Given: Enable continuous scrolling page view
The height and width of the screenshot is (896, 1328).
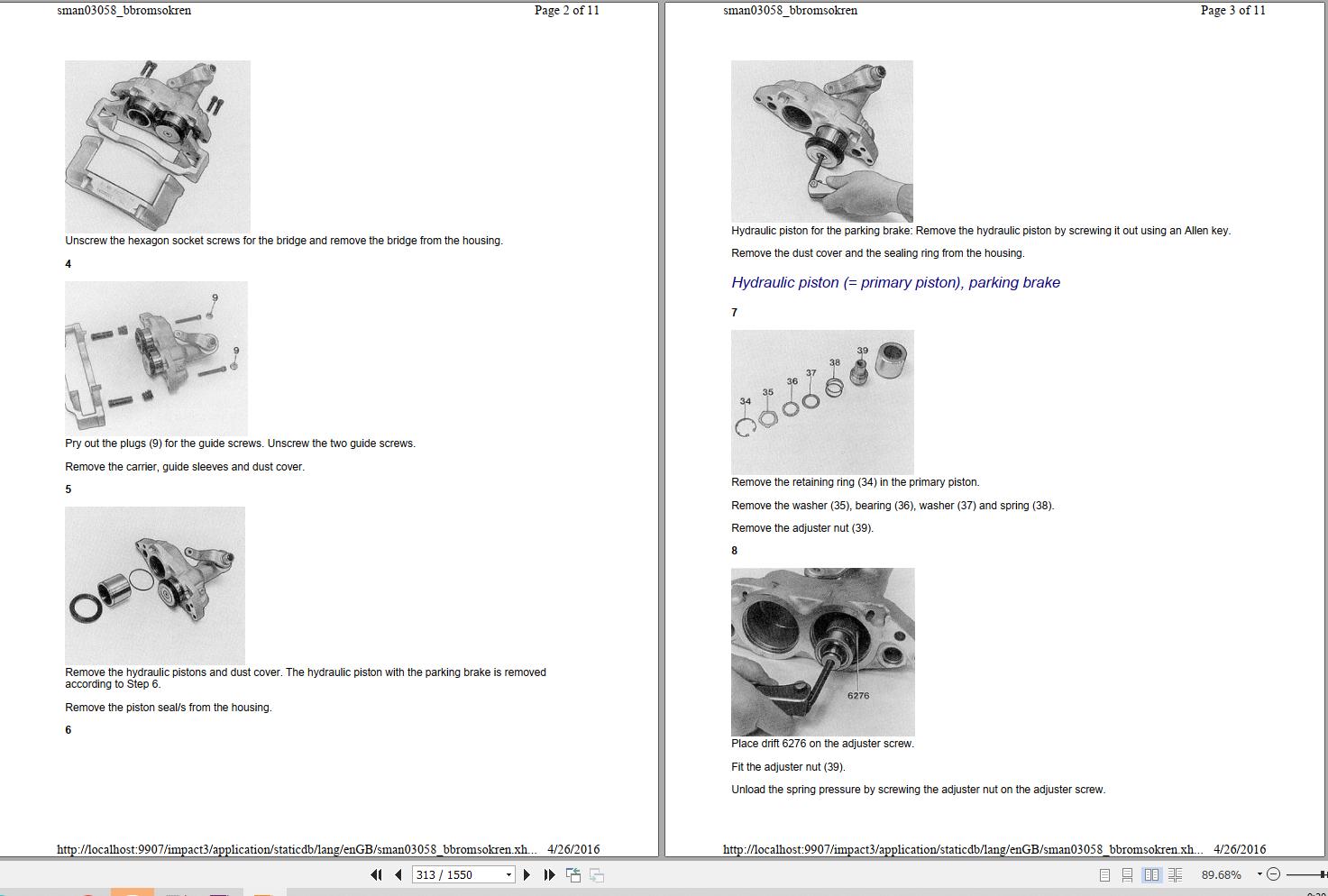Looking at the screenshot, I should coord(1127,874).
